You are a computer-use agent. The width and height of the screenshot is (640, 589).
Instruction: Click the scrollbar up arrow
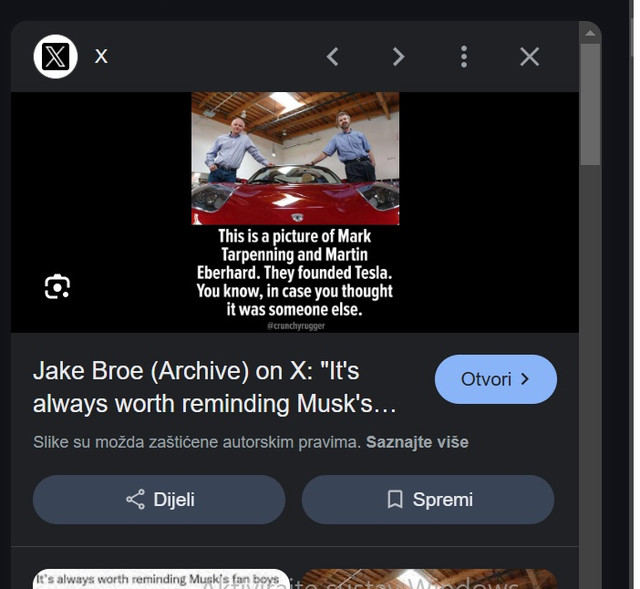(x=590, y=33)
